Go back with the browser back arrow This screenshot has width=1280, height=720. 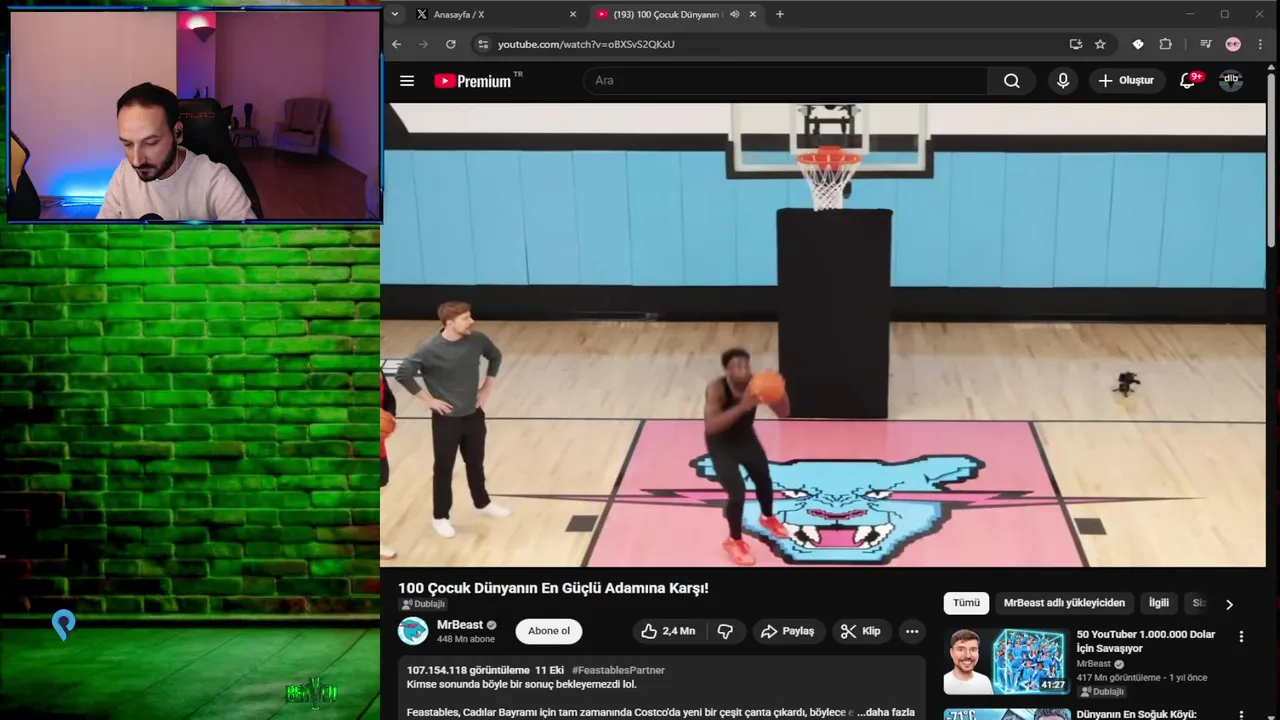(396, 44)
